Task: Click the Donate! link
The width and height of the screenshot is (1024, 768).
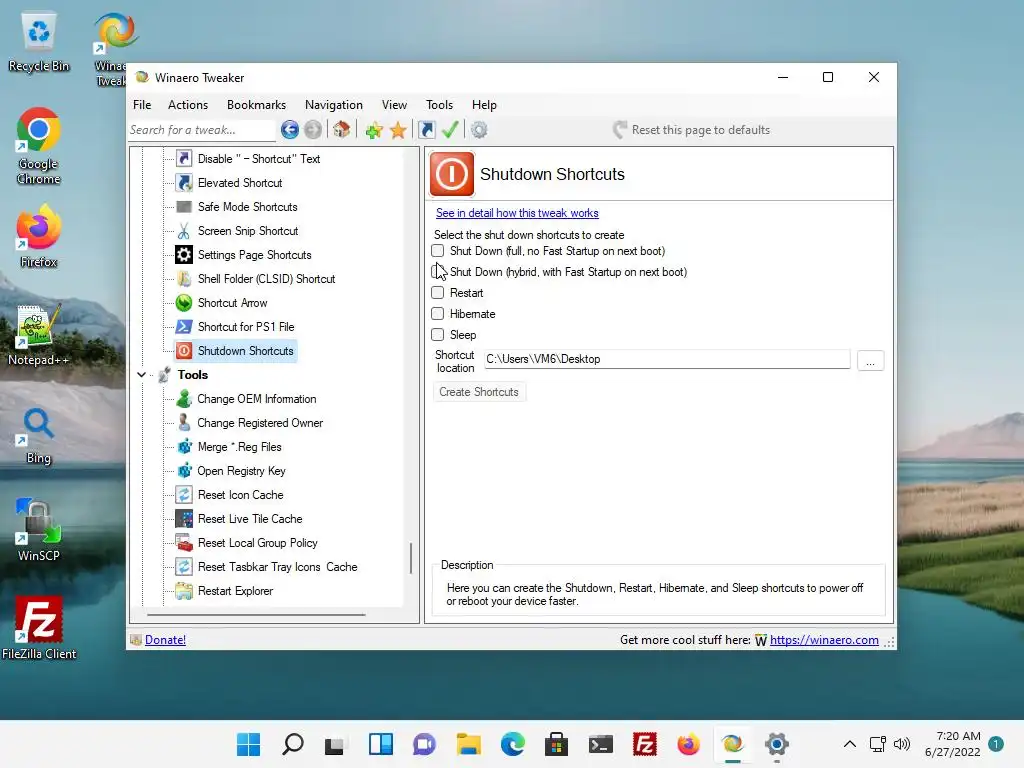Action: coord(165,640)
